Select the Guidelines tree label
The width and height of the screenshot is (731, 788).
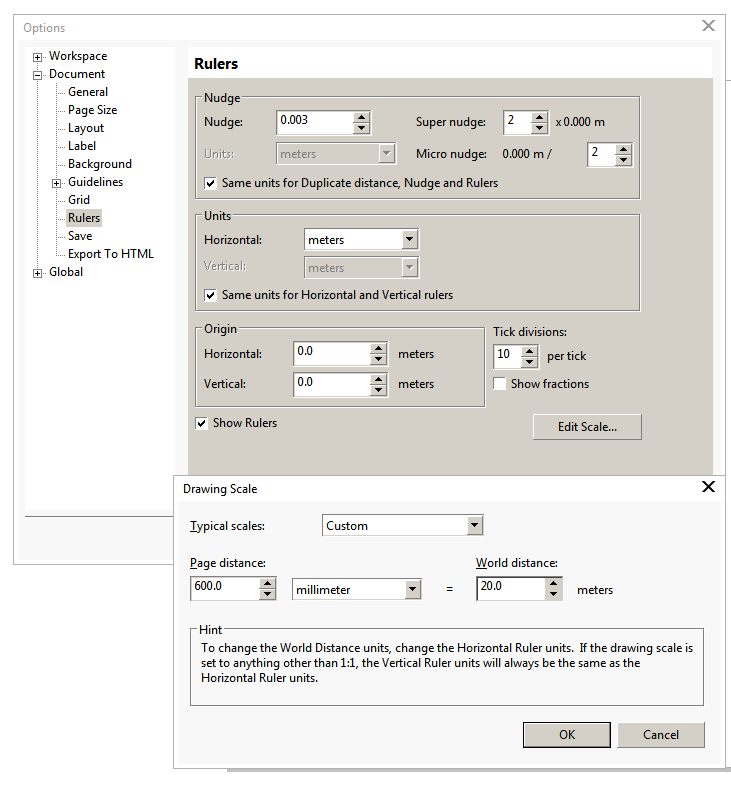95,182
